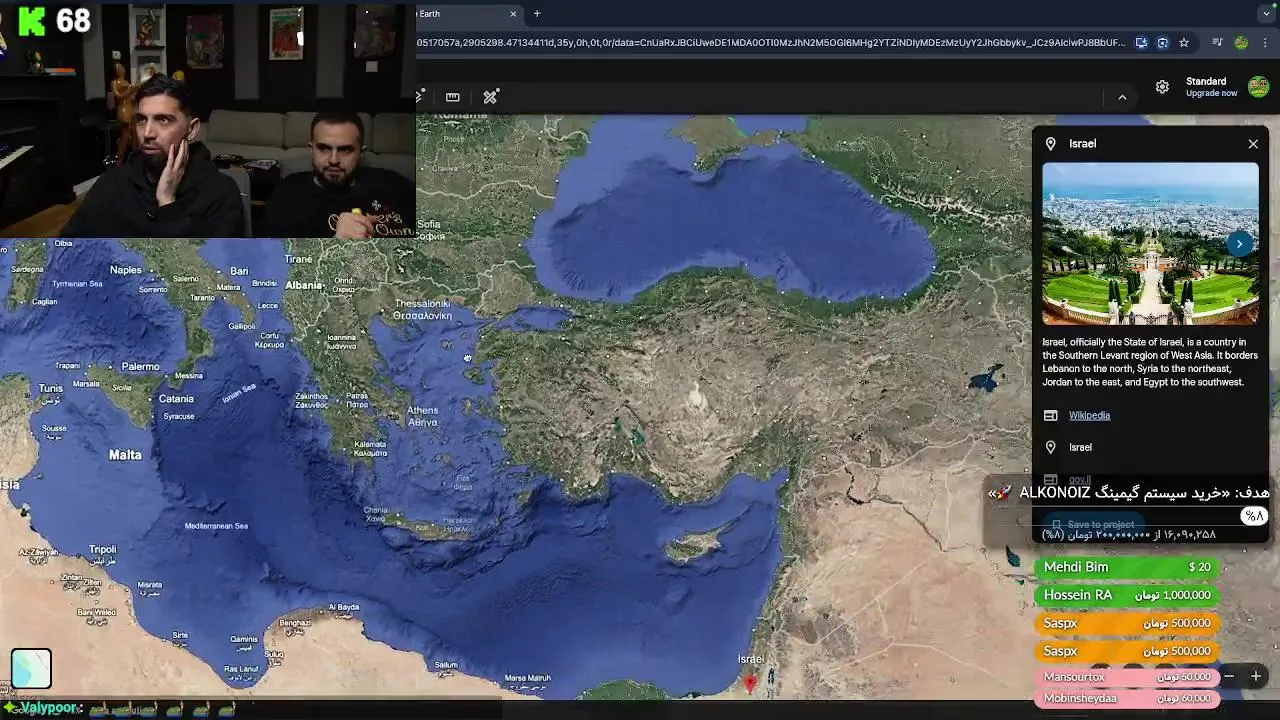1280x720 pixels.
Task: Show next photo in Israel panel
Action: (x=1239, y=243)
